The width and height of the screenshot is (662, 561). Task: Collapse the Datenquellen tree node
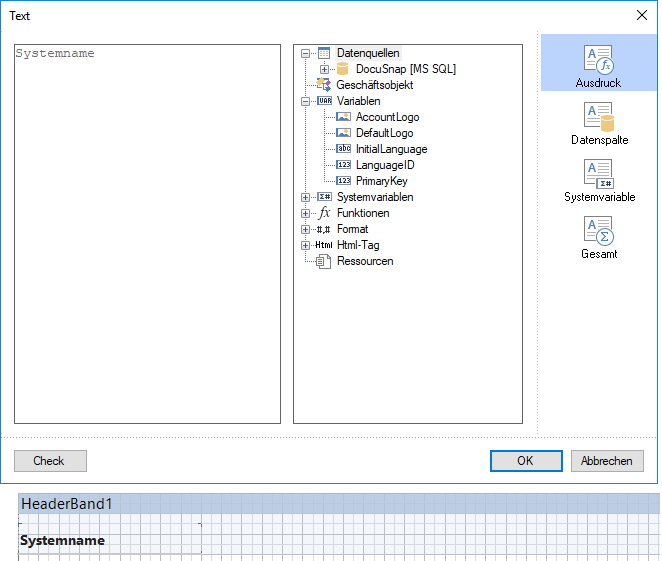pyautogui.click(x=305, y=53)
